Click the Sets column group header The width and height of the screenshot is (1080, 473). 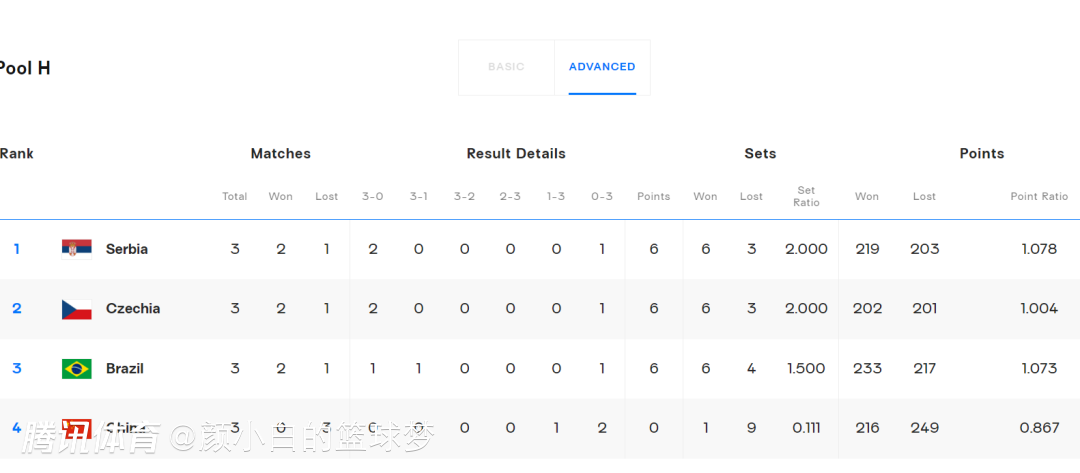(x=760, y=154)
